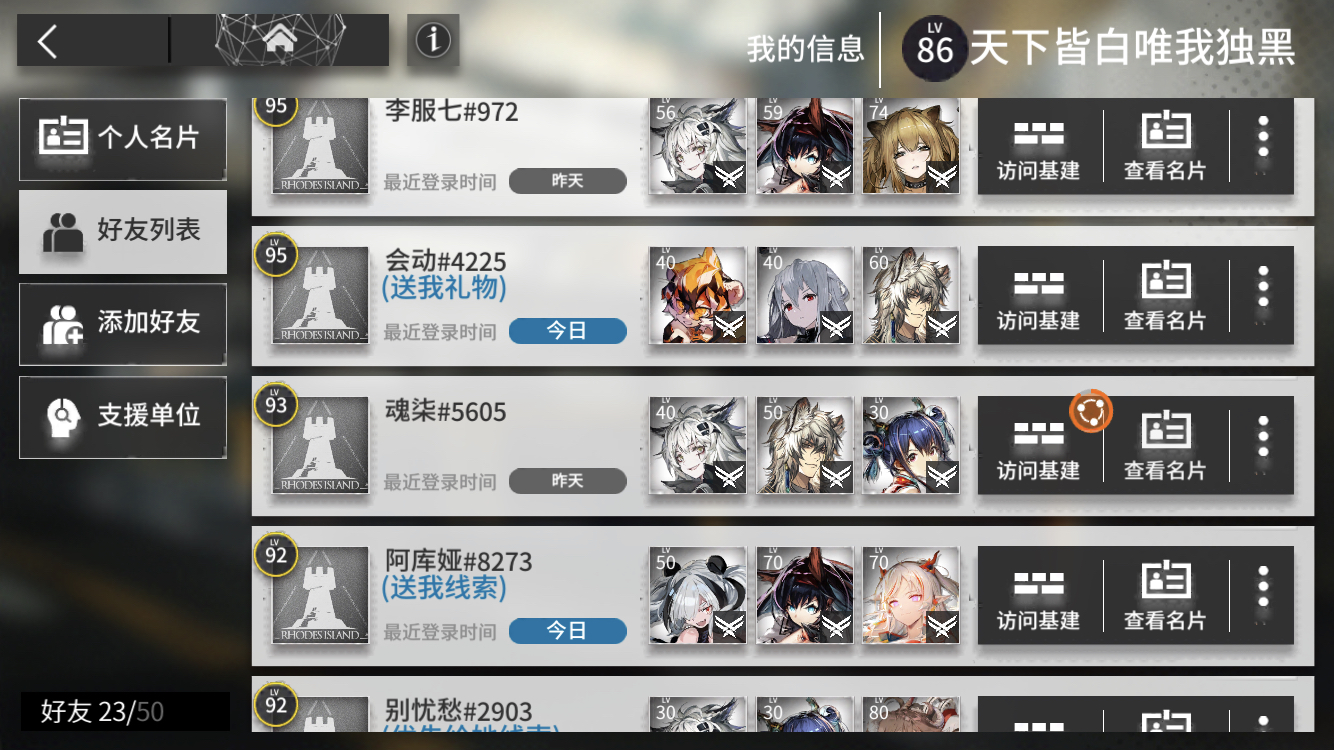Open the home navigation icon
This screenshot has height=750, width=1334.
(281, 40)
